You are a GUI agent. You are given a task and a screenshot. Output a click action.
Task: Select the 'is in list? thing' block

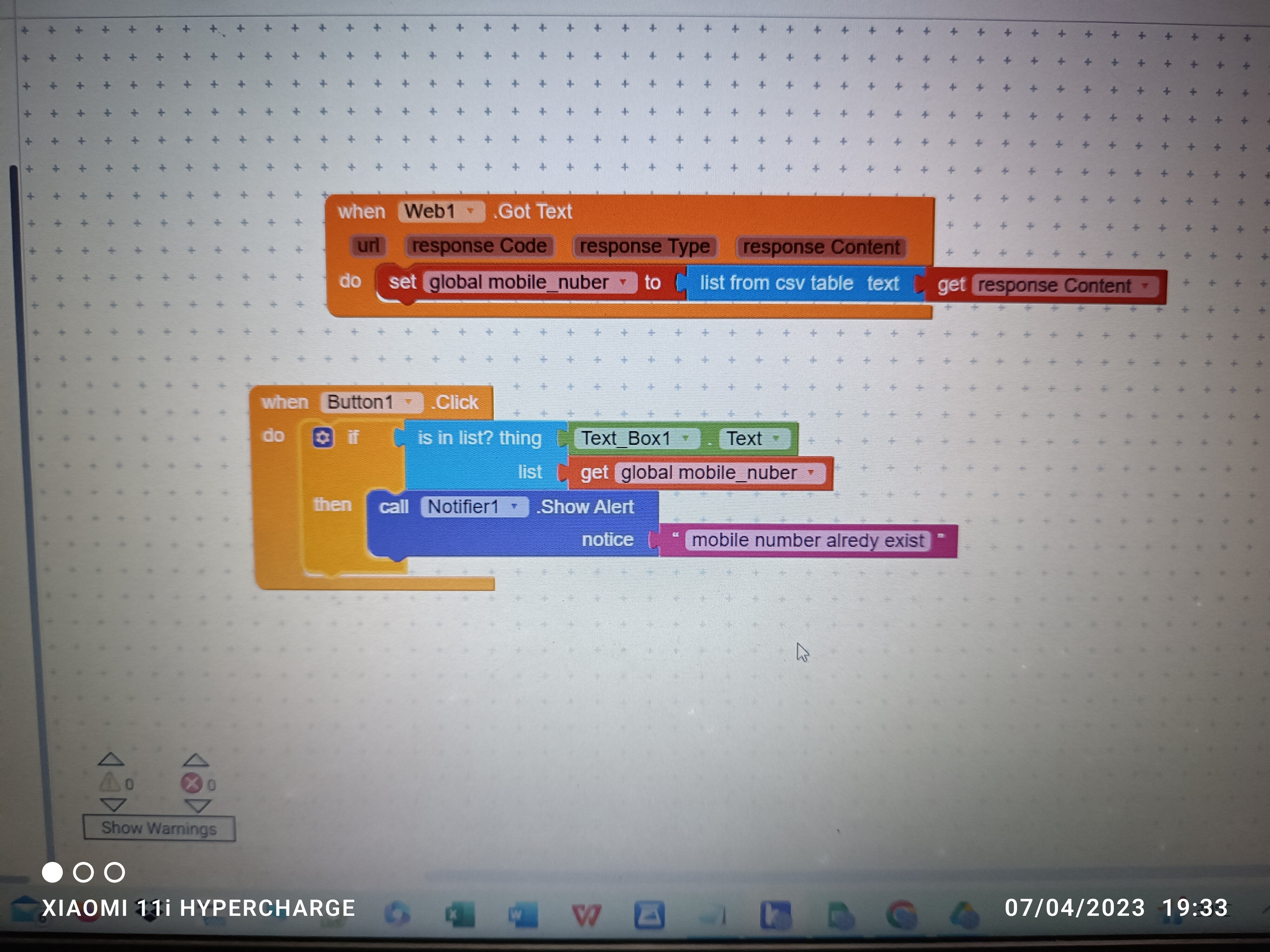479,439
